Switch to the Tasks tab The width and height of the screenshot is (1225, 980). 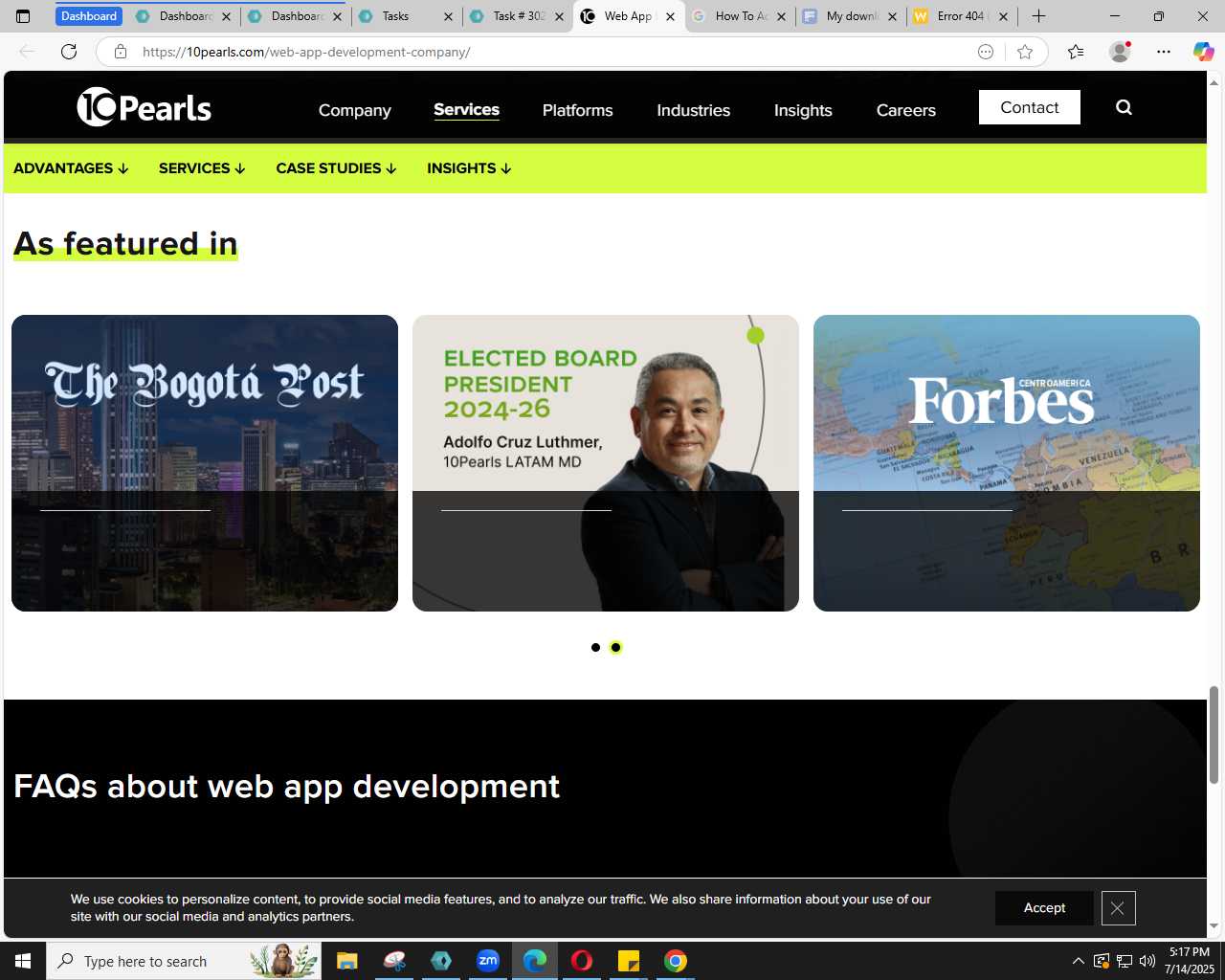[x=407, y=16]
